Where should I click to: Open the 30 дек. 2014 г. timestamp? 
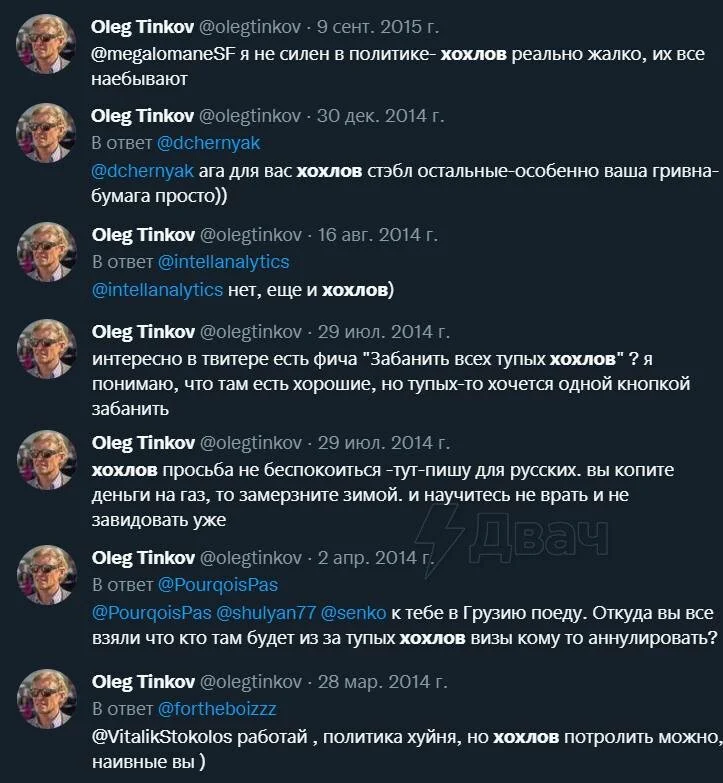[380, 116]
